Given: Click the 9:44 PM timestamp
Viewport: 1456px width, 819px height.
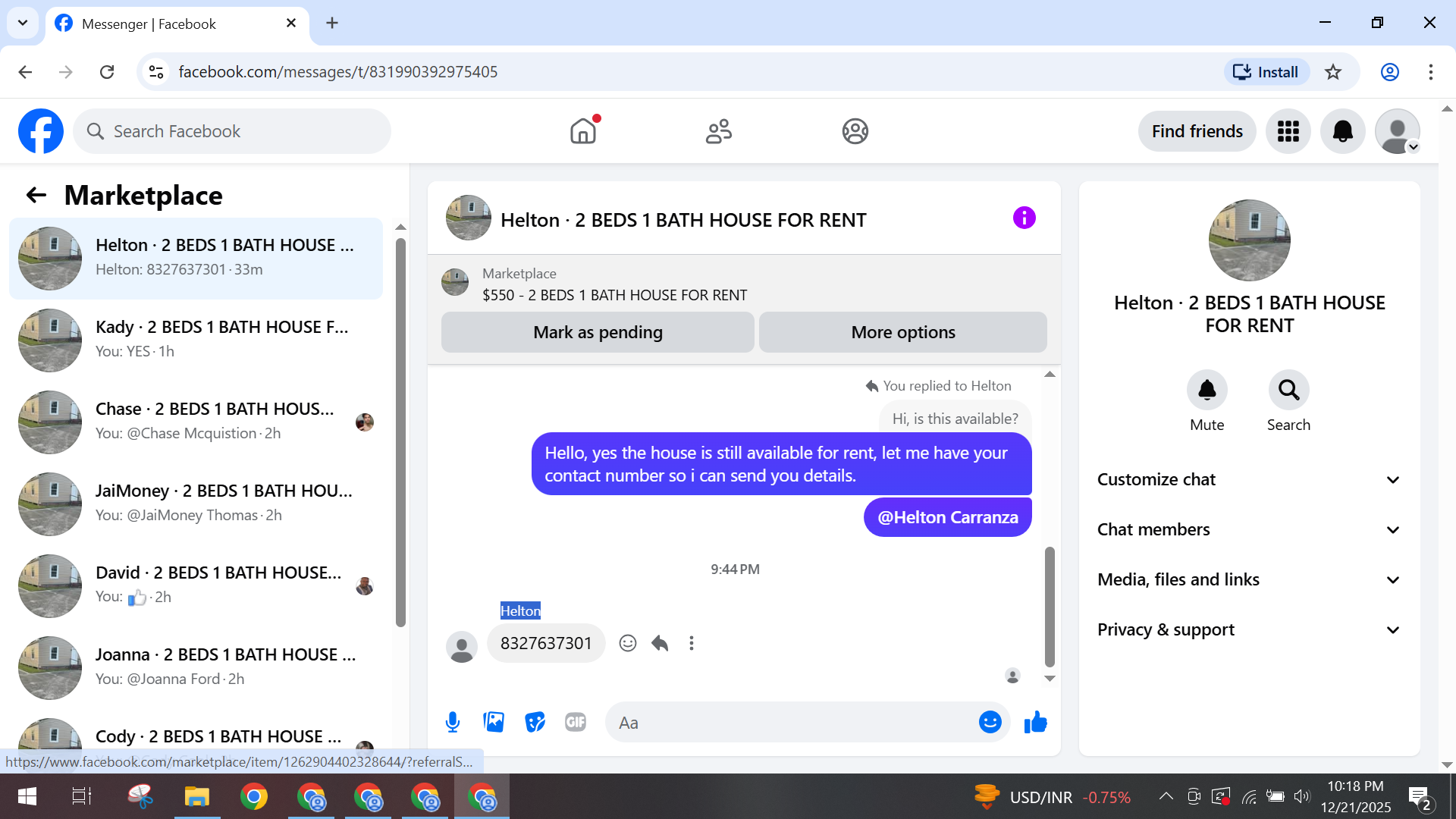Looking at the screenshot, I should coord(735,570).
